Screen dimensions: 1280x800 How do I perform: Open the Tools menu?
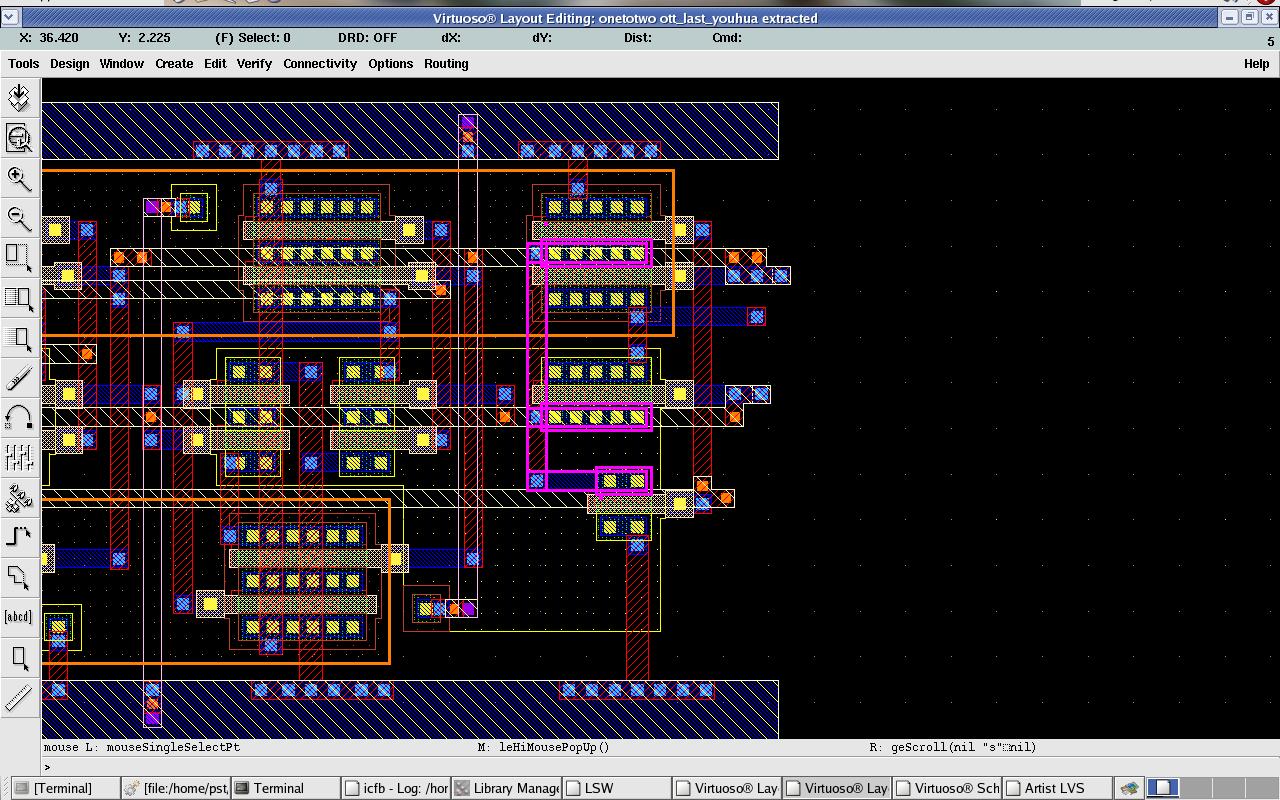click(x=24, y=63)
